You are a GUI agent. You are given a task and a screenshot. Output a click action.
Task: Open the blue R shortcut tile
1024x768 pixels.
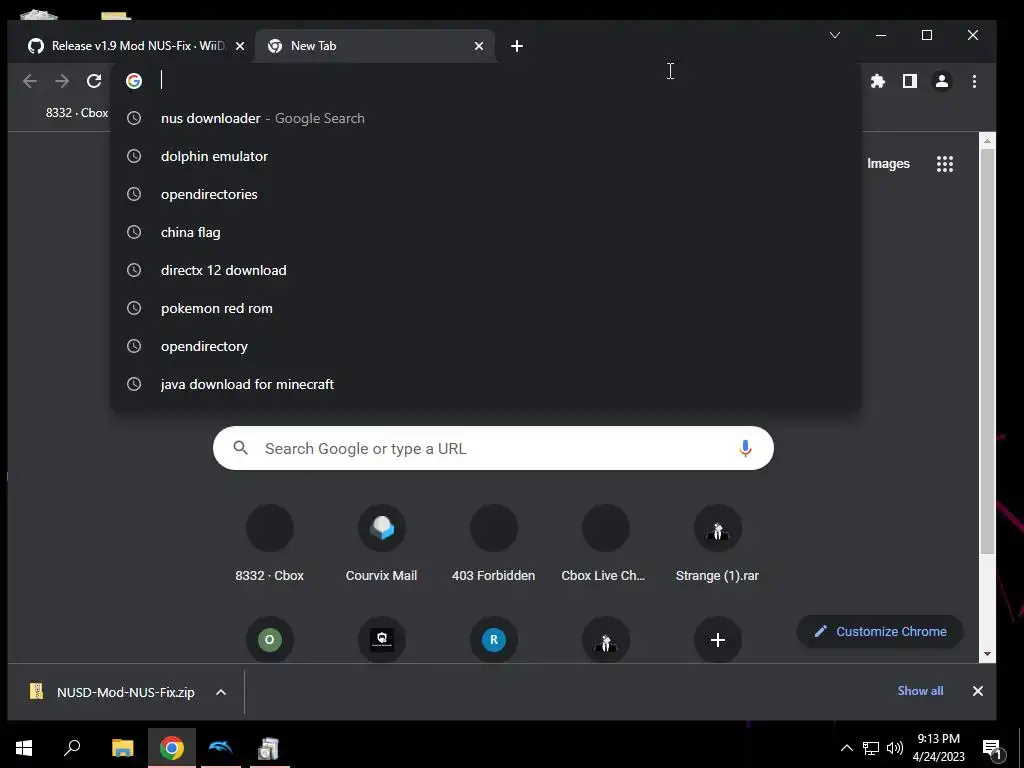(494, 640)
